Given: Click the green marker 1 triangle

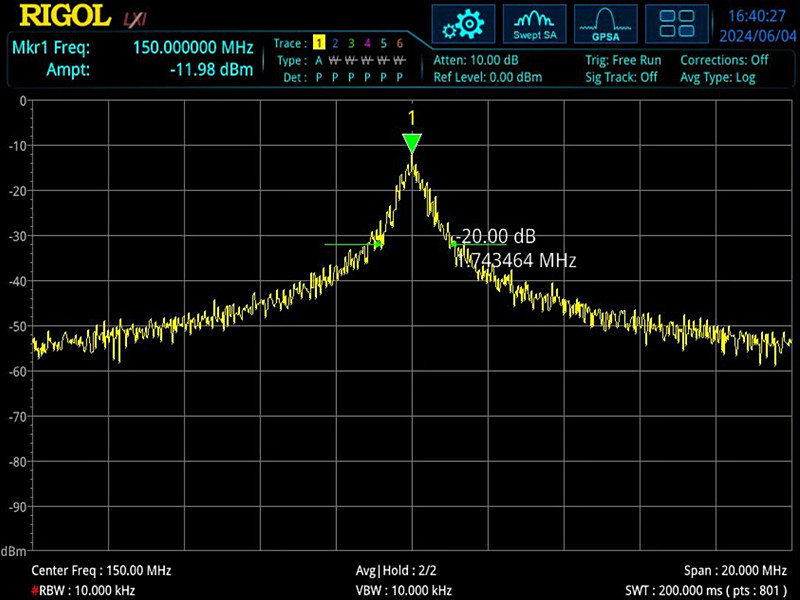Looking at the screenshot, I should [412, 143].
